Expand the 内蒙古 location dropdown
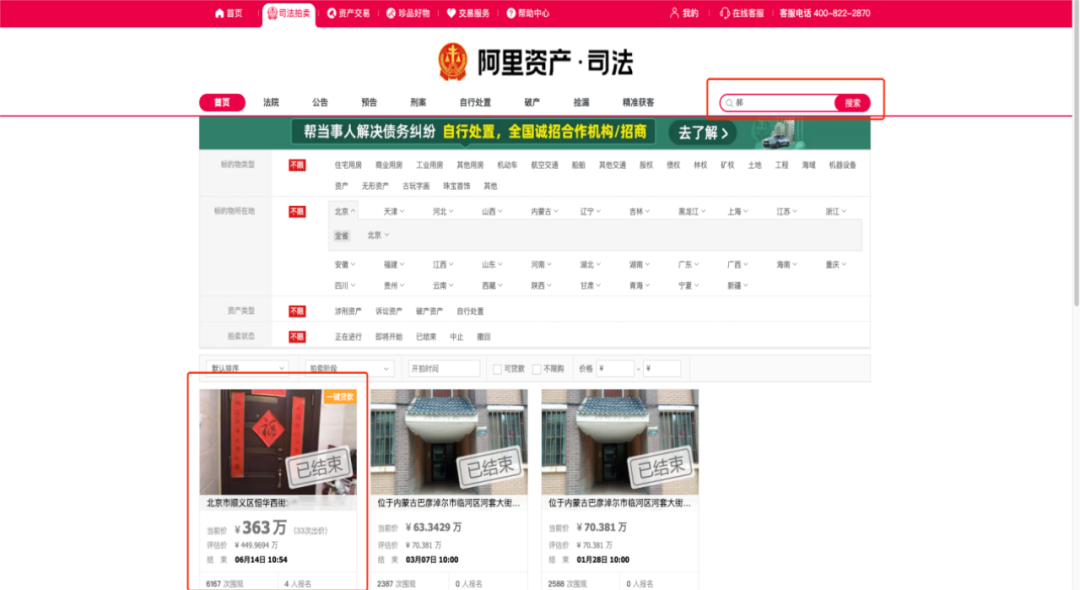Screen dimensions: 1080x590 click(x=544, y=211)
